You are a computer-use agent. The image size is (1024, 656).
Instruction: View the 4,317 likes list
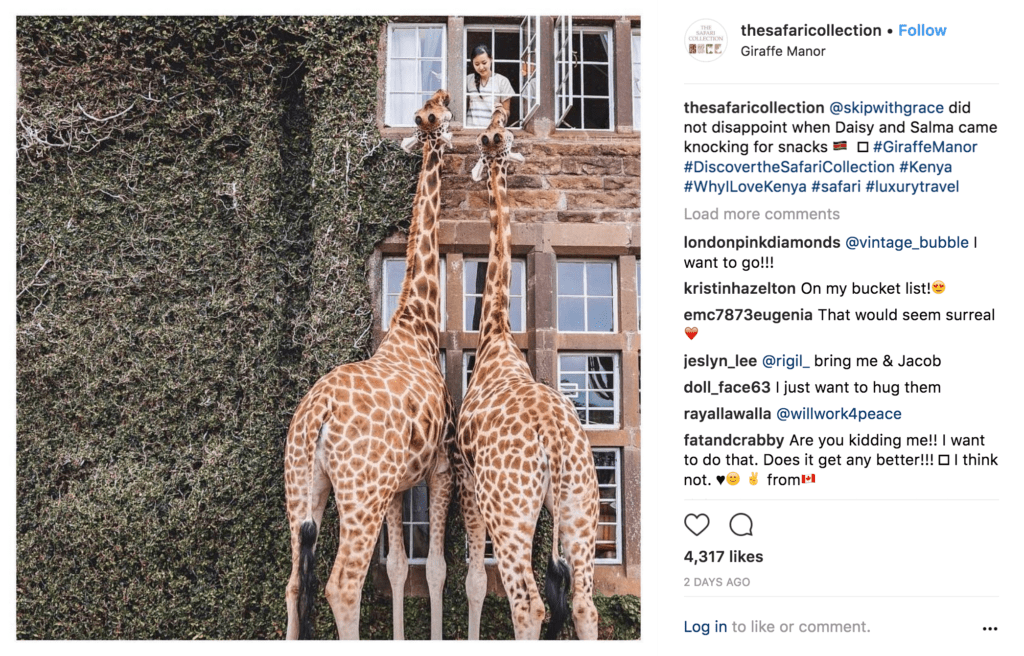pyautogui.click(x=723, y=557)
